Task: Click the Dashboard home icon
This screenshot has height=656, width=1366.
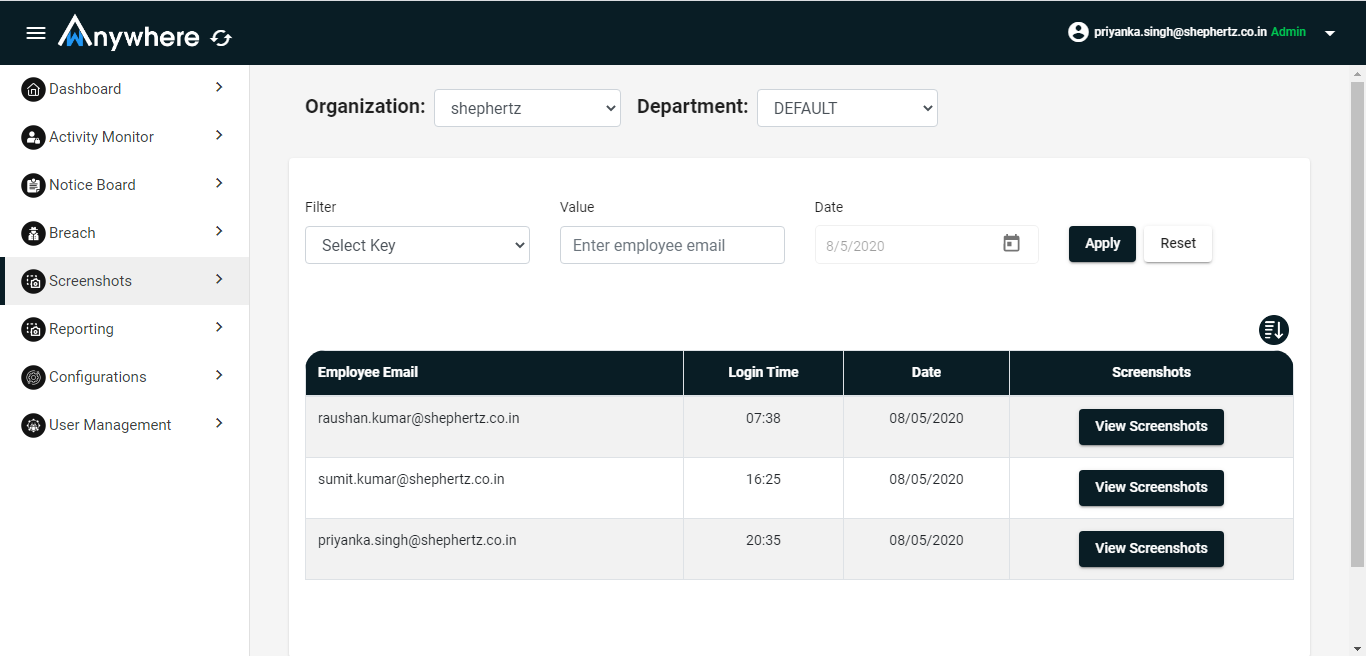Action: (x=33, y=89)
